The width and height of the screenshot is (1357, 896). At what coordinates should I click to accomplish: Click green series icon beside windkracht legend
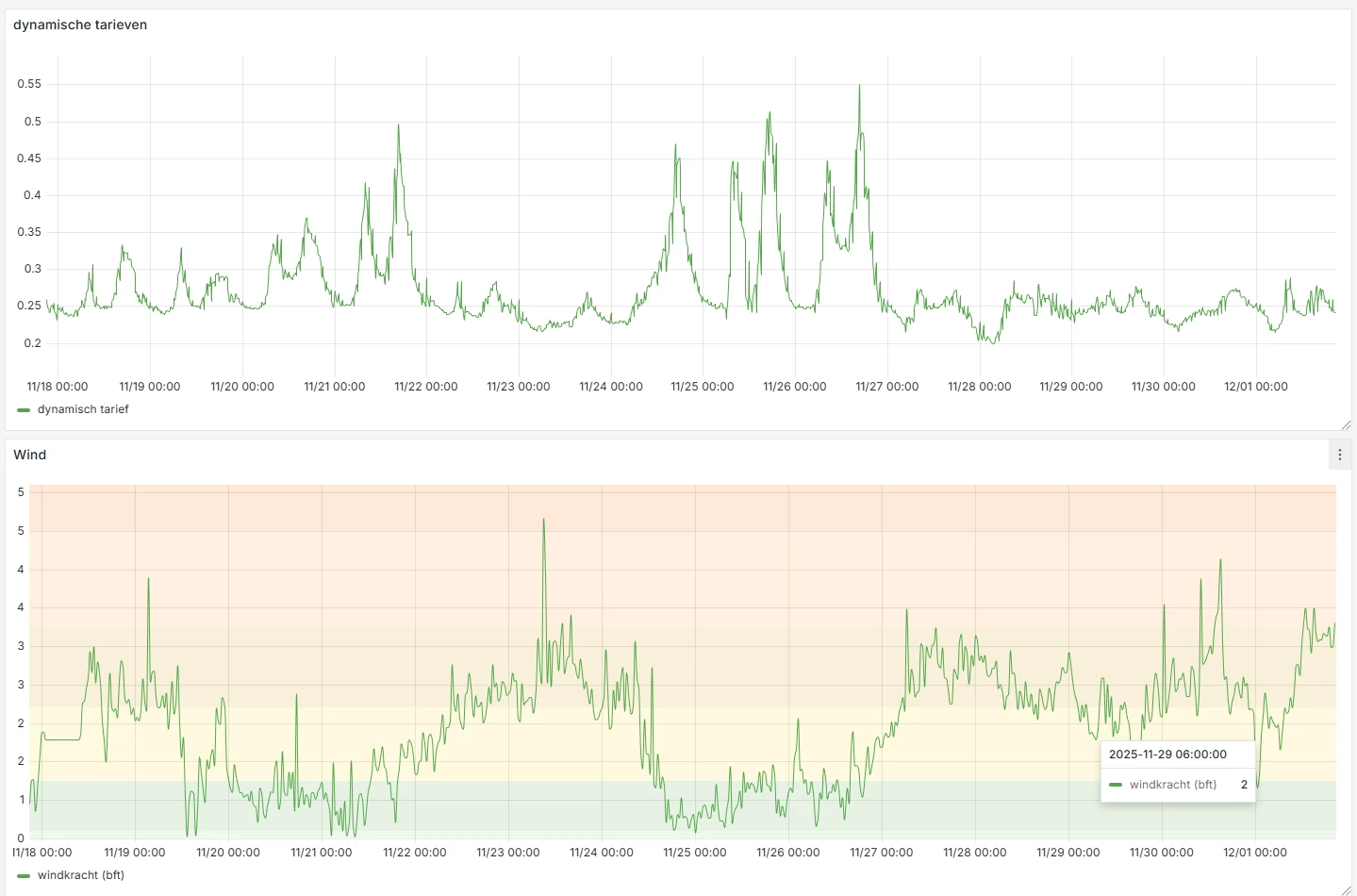click(x=24, y=876)
